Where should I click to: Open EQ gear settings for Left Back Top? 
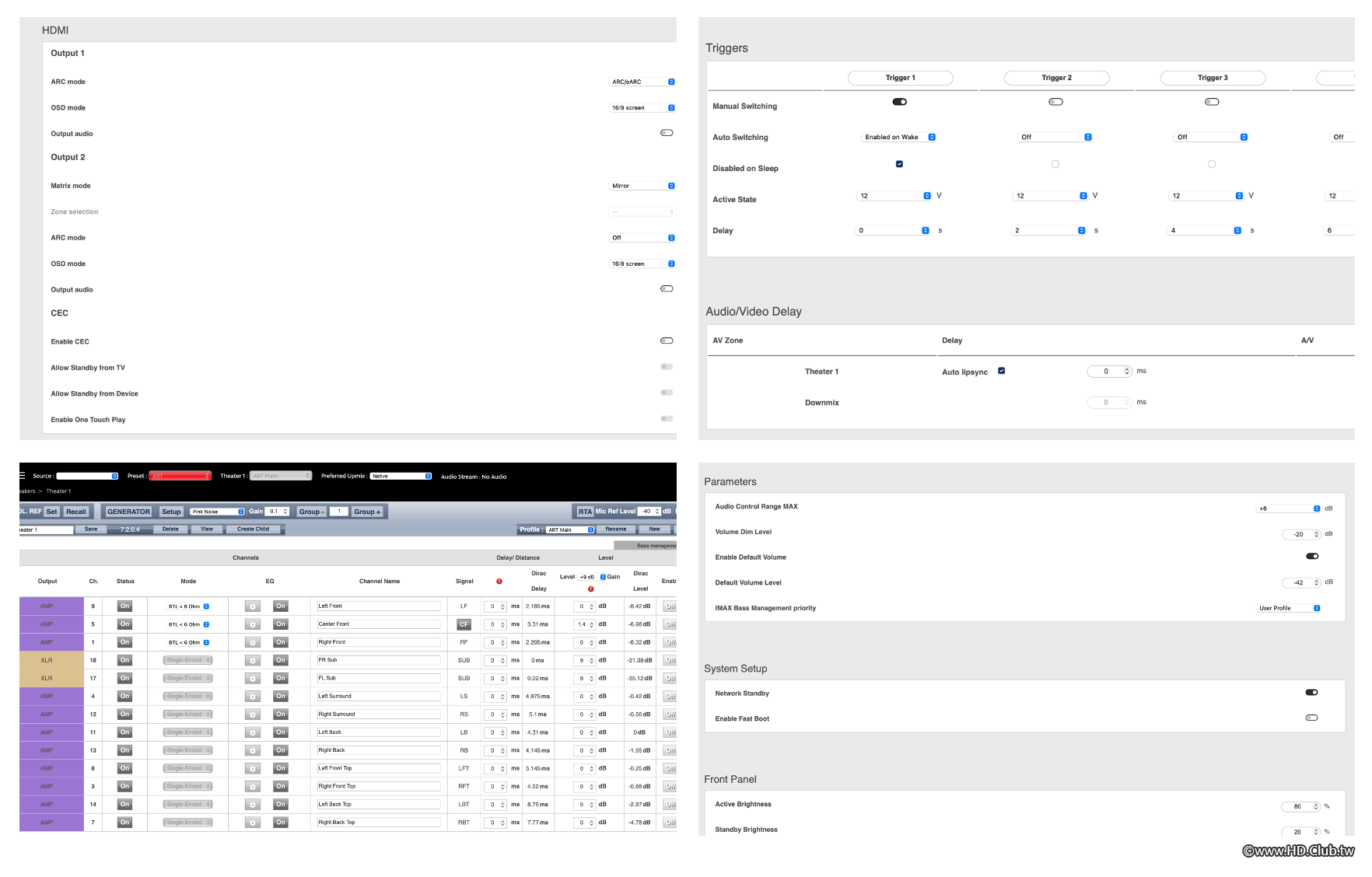[x=252, y=805]
